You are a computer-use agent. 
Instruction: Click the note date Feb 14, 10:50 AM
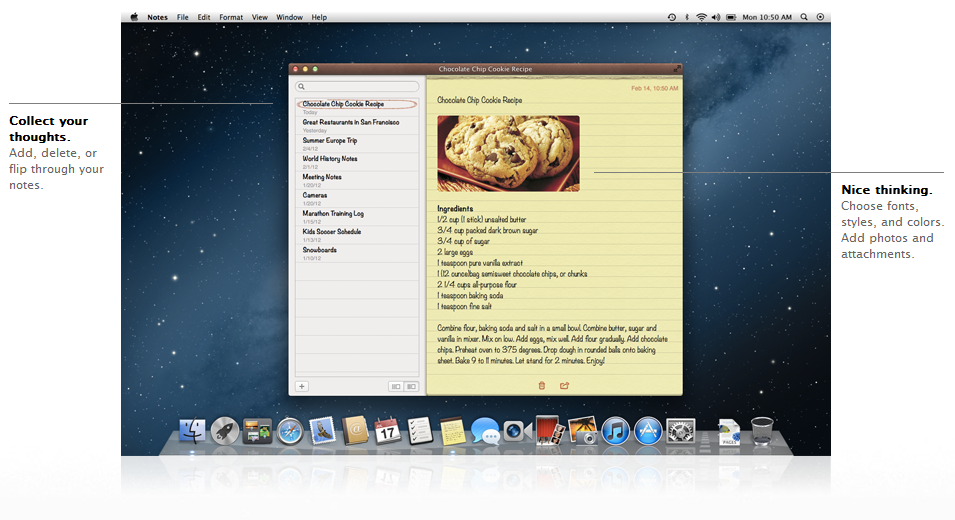(x=654, y=88)
